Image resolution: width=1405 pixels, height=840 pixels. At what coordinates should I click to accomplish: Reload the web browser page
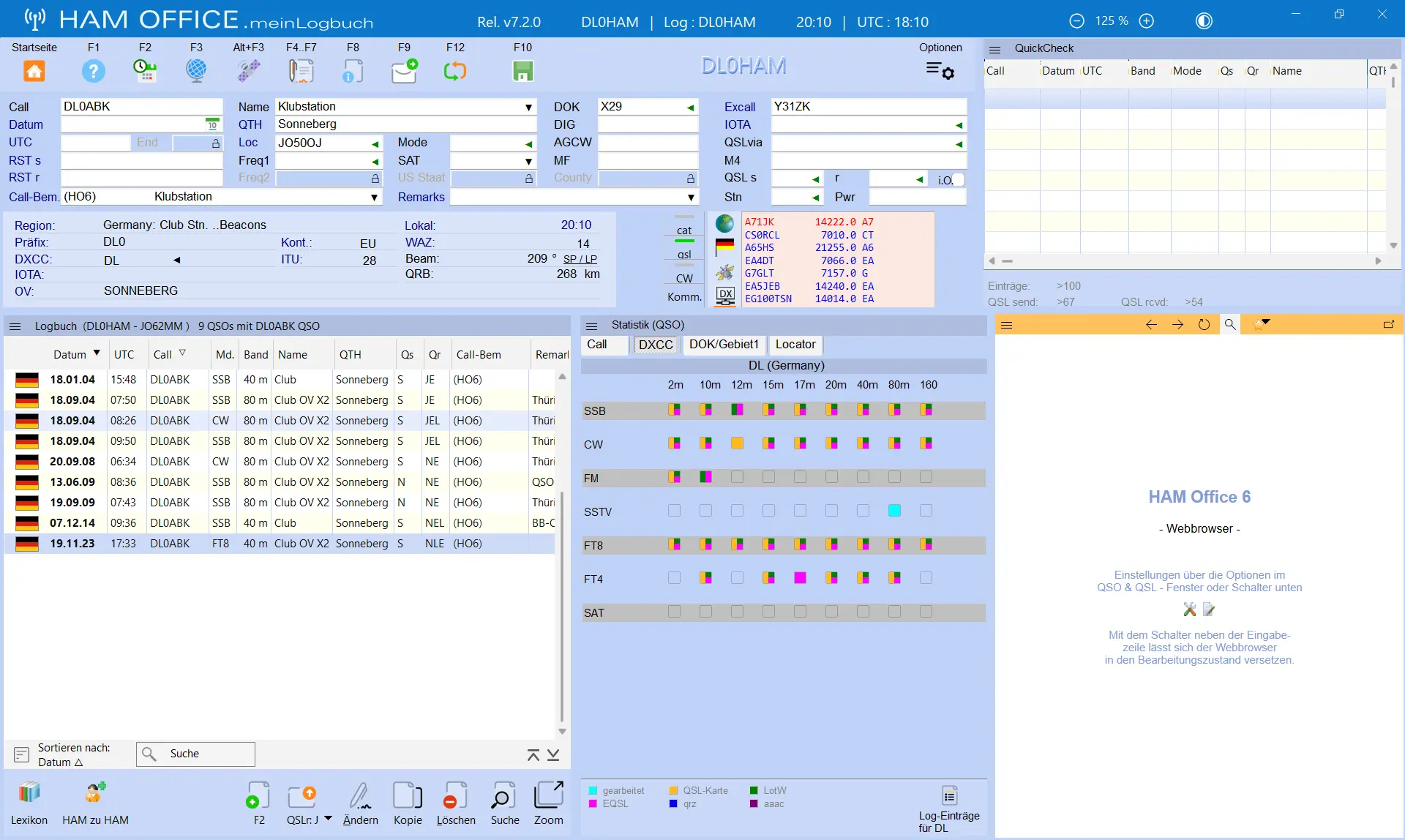[x=1204, y=324]
